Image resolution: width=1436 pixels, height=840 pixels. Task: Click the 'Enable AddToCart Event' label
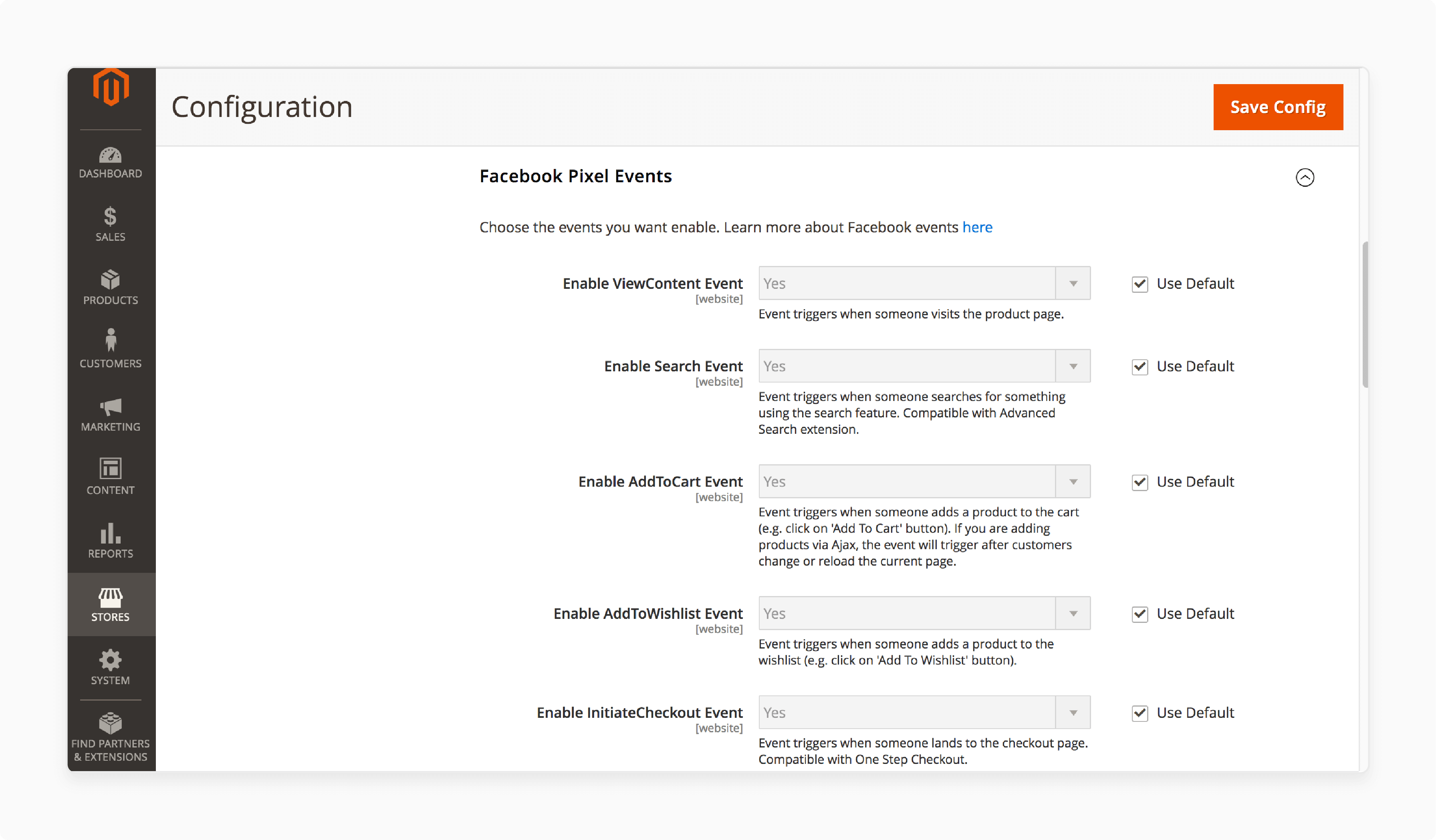[x=660, y=481]
